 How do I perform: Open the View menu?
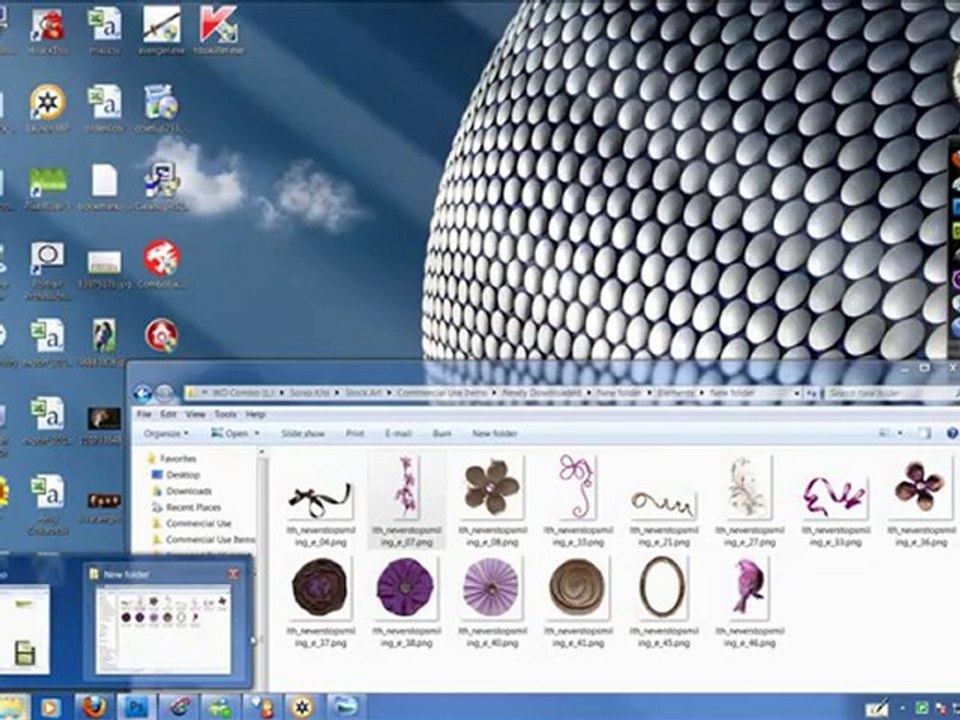click(195, 414)
